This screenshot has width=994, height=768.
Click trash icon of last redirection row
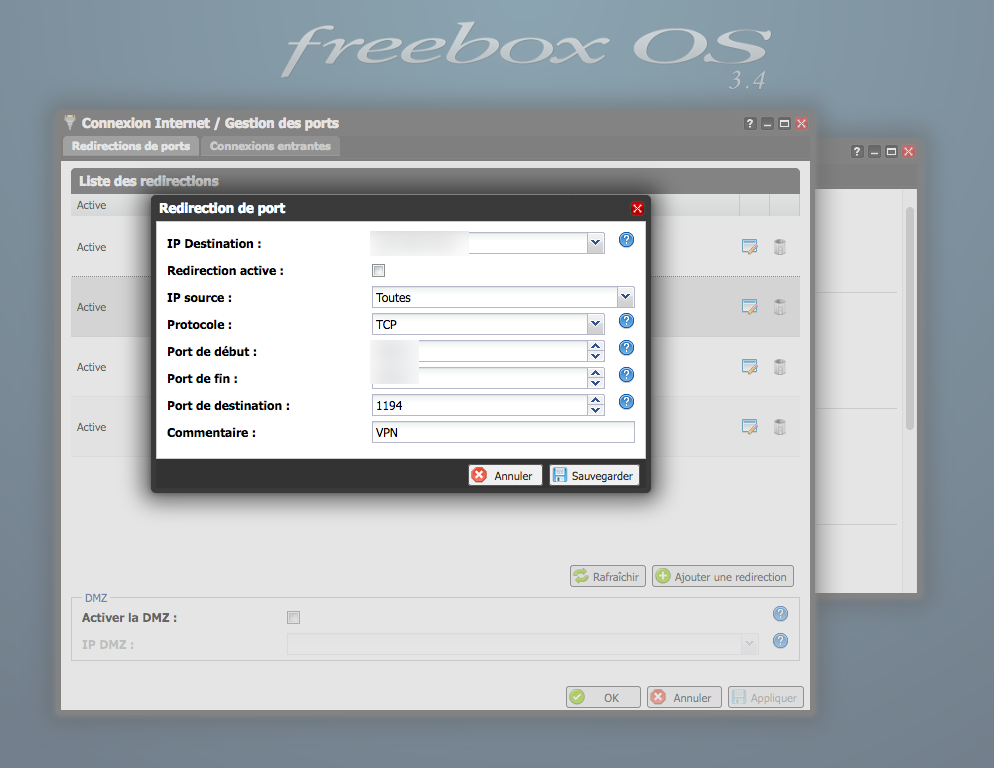click(x=780, y=427)
